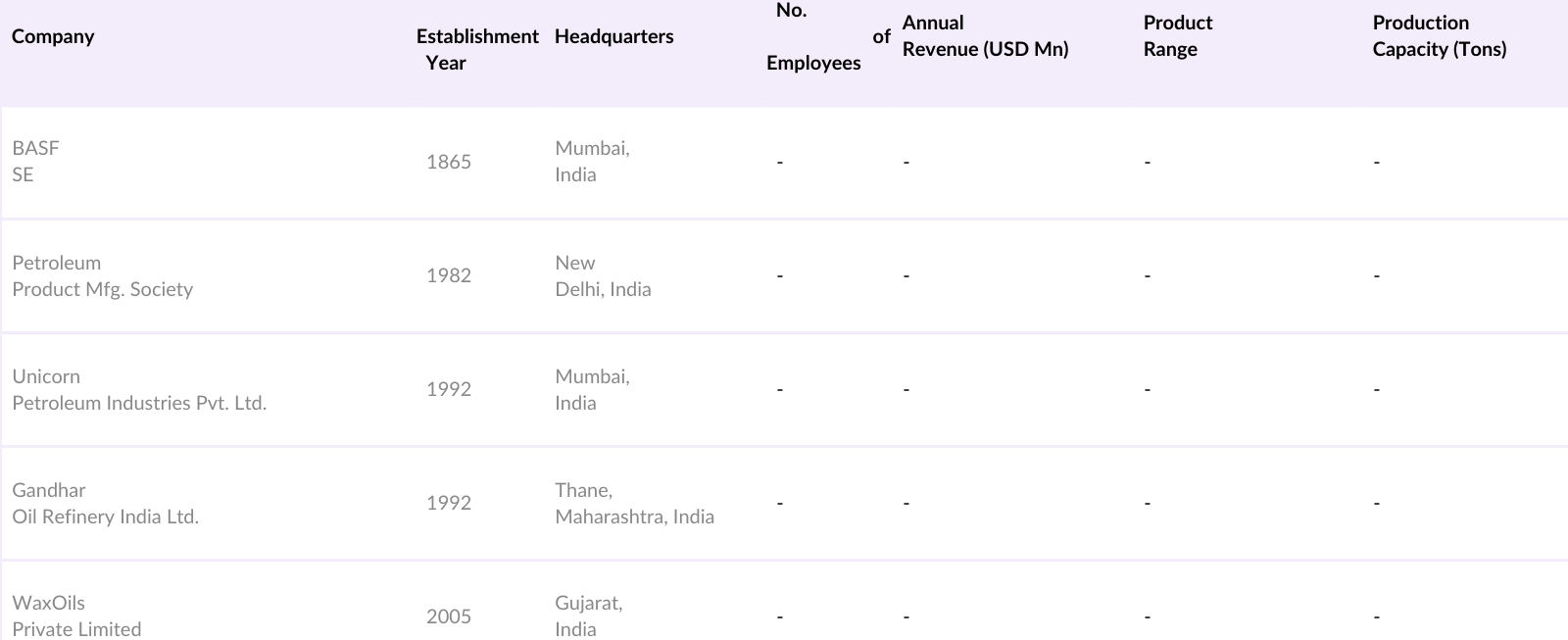The width and height of the screenshot is (1568, 640).
Task: Click the Production Capacity (Tons) header
Action: pyautogui.click(x=1439, y=36)
